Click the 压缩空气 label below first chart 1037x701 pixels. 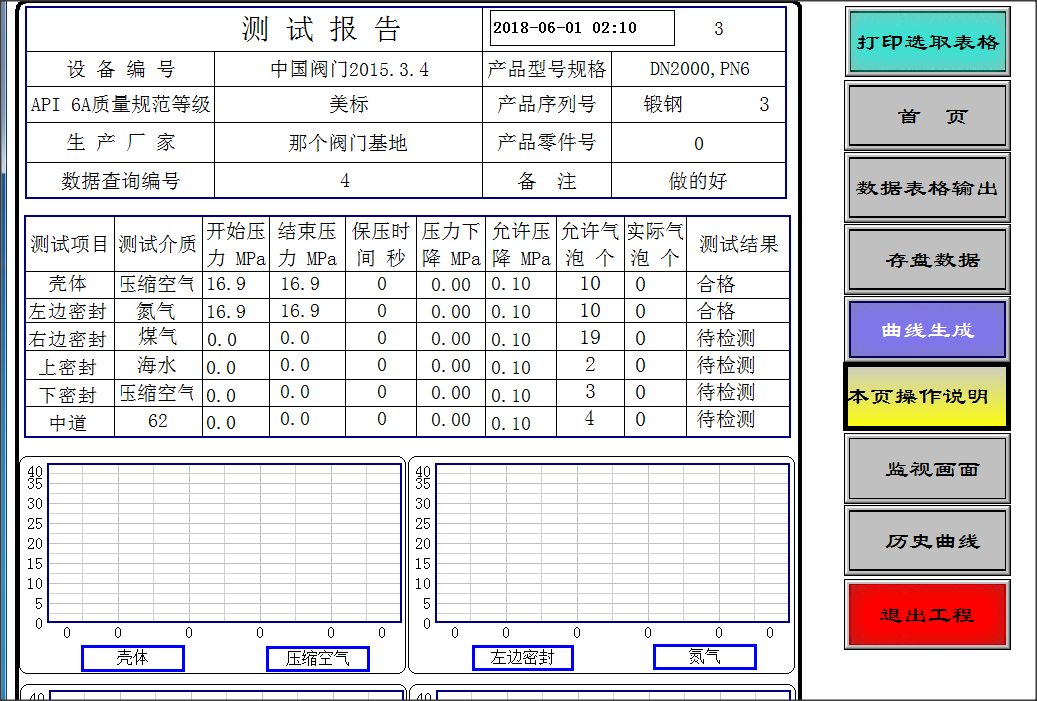tap(318, 658)
